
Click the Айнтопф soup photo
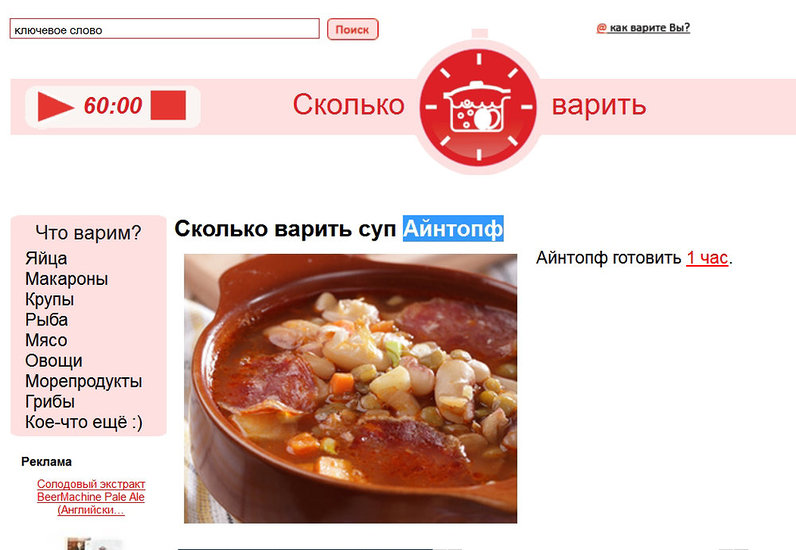point(350,389)
